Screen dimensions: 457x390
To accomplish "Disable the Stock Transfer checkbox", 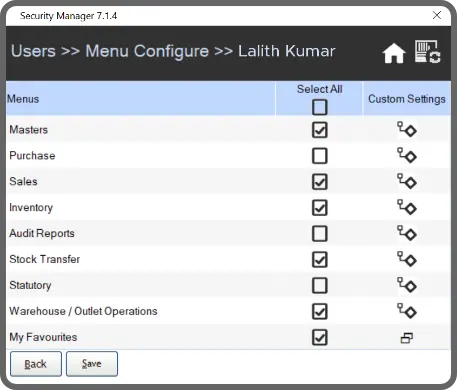I will (320, 259).
